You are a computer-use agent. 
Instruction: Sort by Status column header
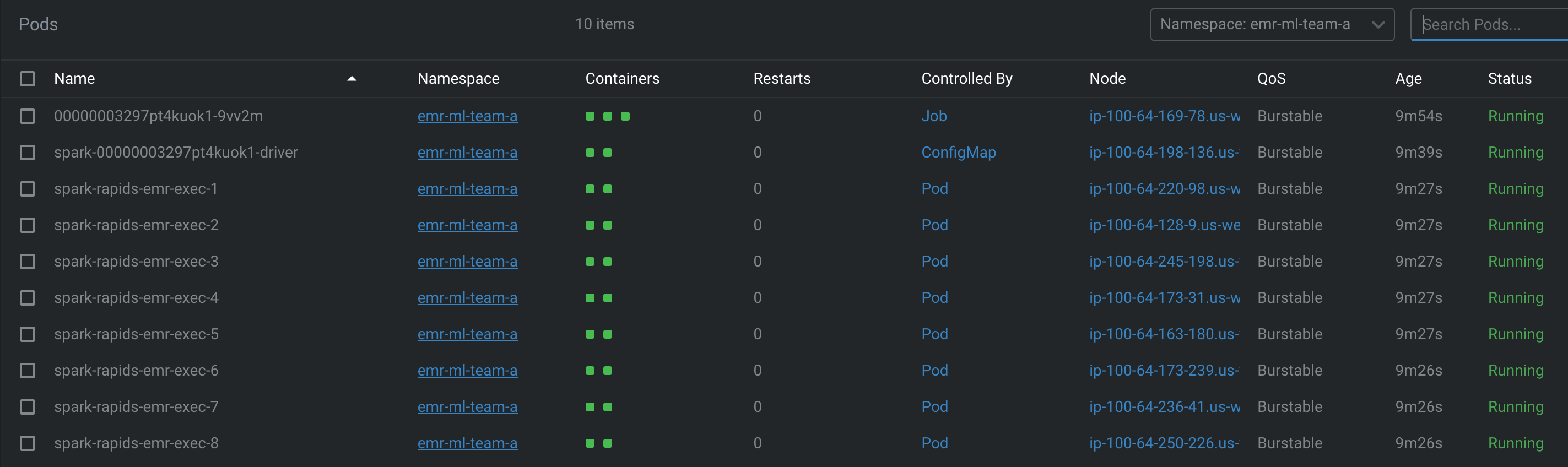pos(1510,78)
